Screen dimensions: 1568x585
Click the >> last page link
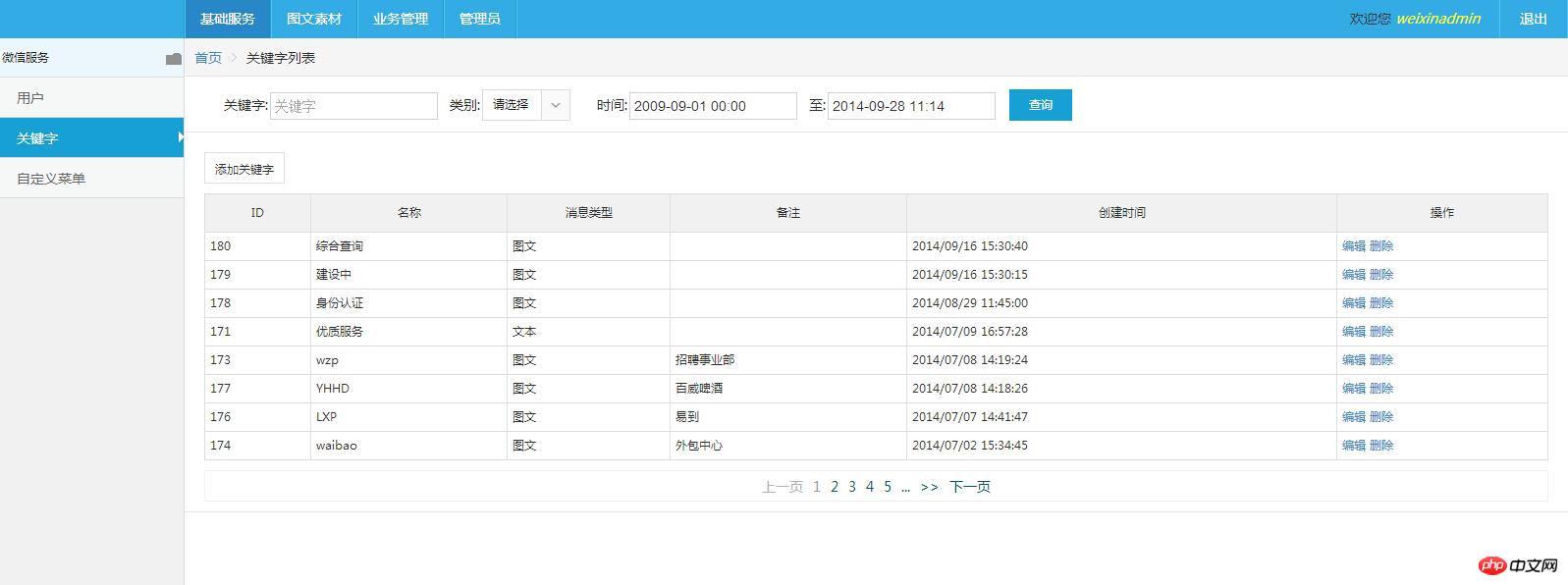coord(930,487)
